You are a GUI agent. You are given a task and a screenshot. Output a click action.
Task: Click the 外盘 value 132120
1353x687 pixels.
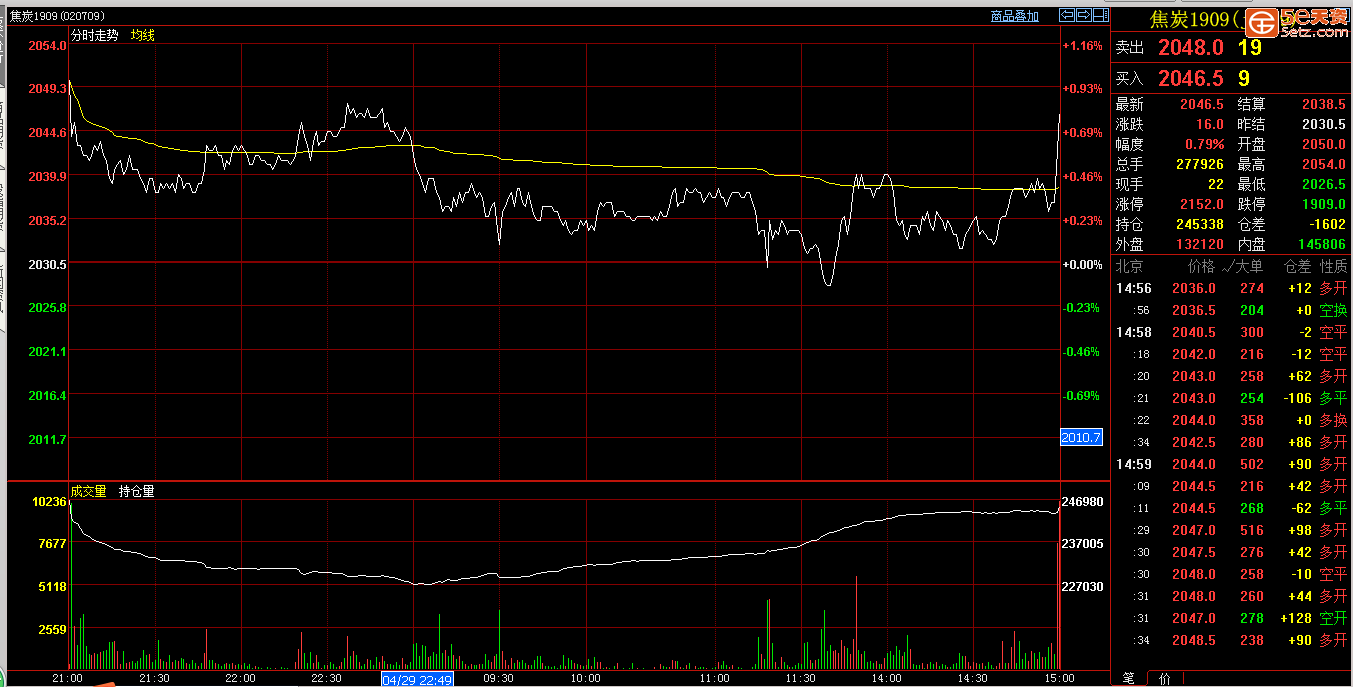tap(1200, 244)
